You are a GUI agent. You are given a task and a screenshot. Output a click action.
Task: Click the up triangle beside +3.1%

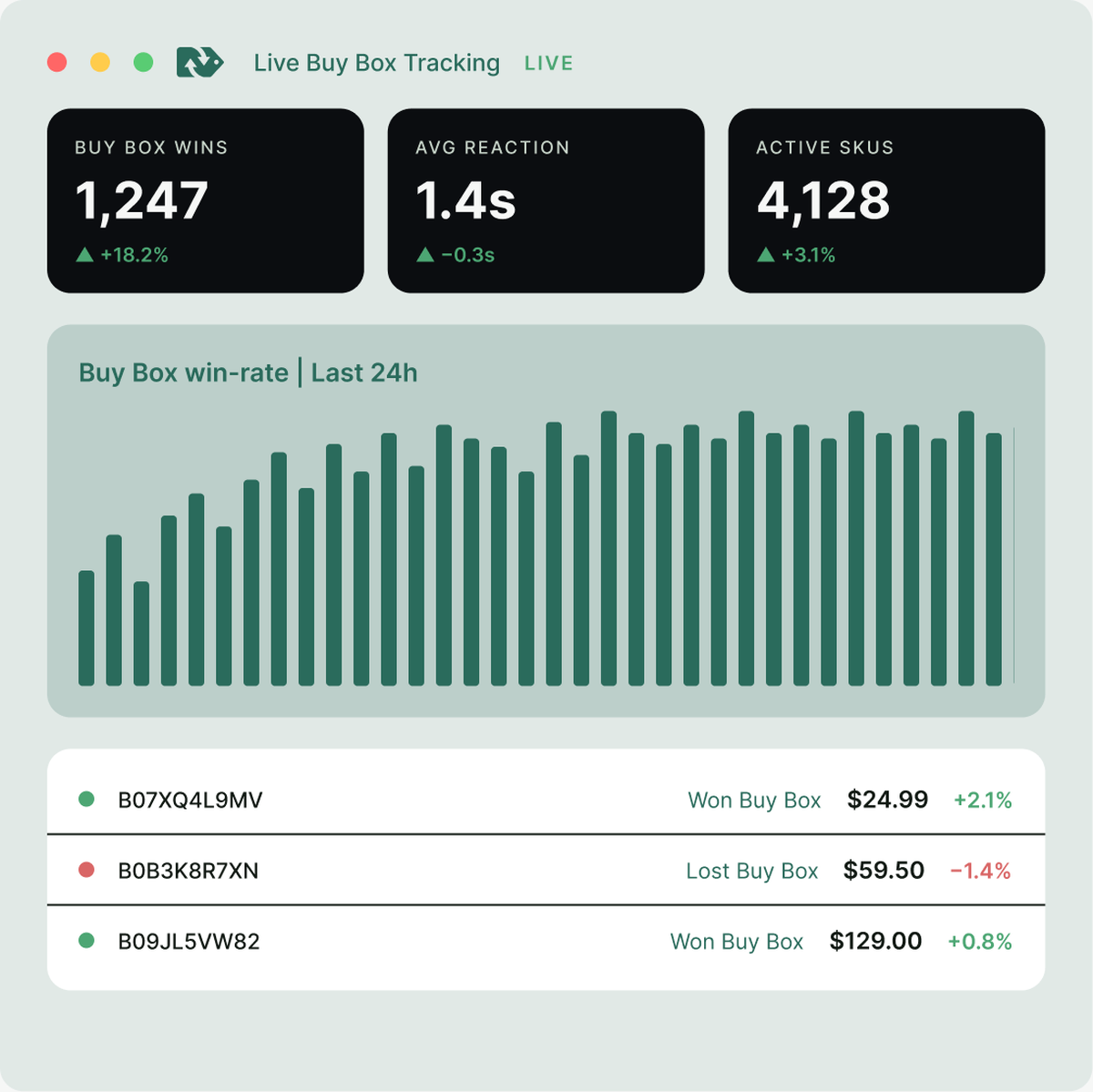tap(766, 255)
